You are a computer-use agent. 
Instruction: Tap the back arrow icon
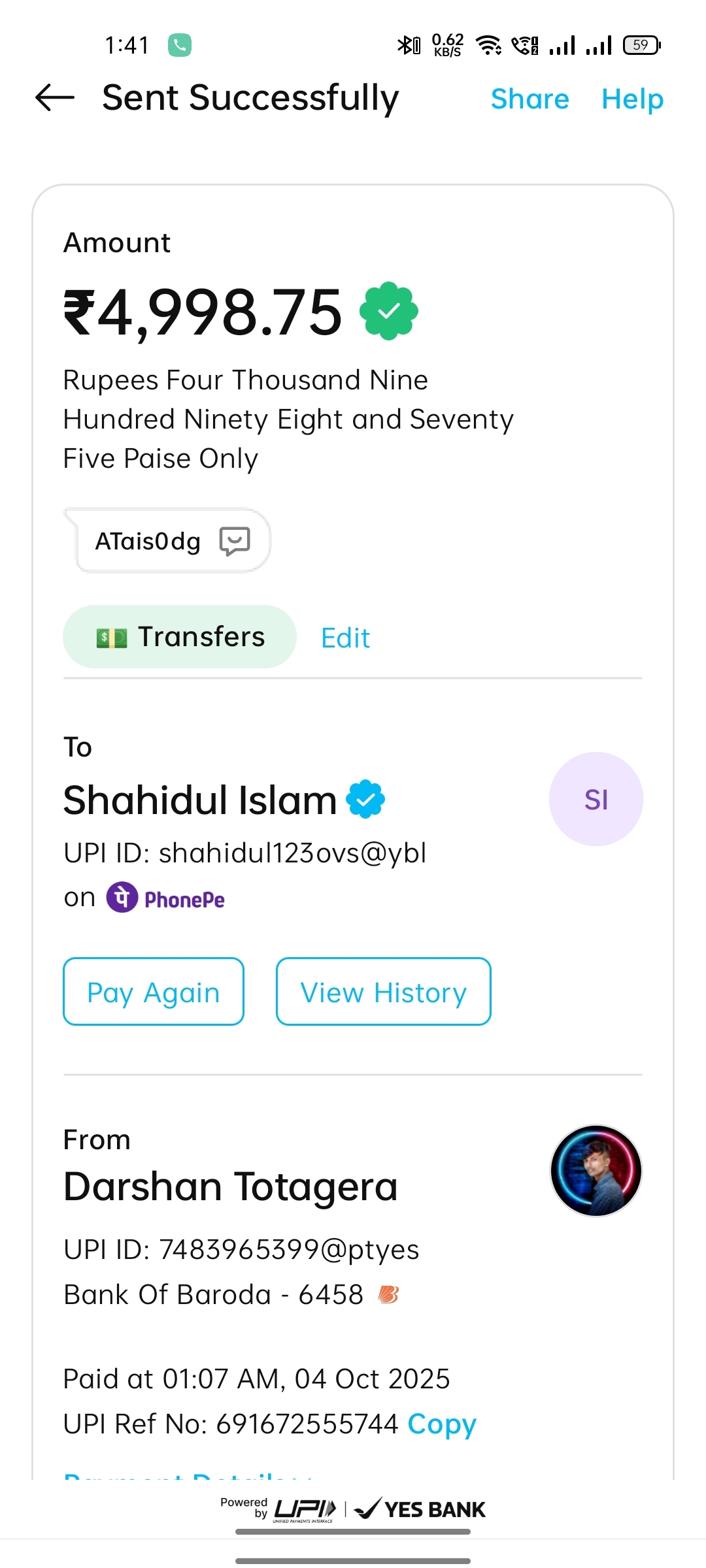[55, 98]
